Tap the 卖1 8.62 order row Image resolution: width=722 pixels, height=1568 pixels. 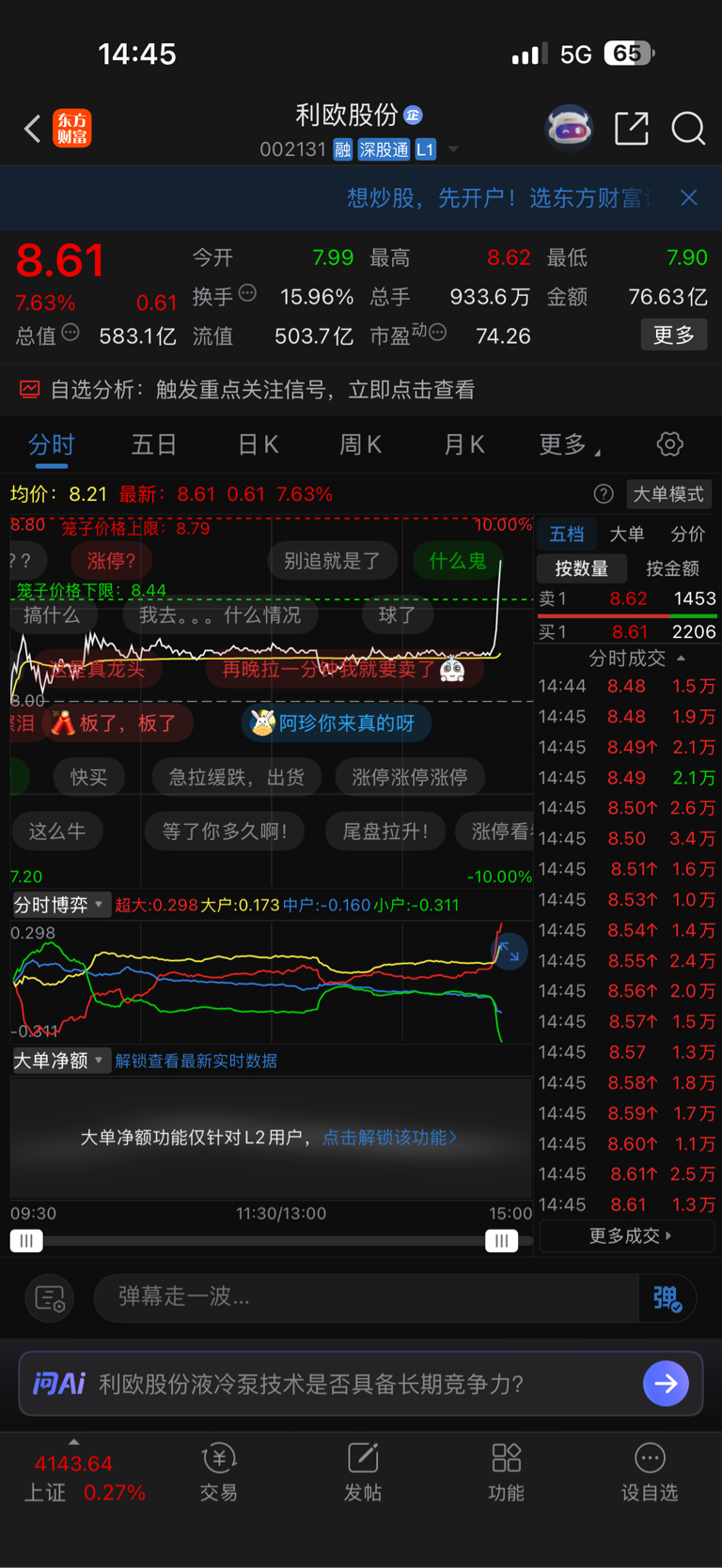coord(627,598)
